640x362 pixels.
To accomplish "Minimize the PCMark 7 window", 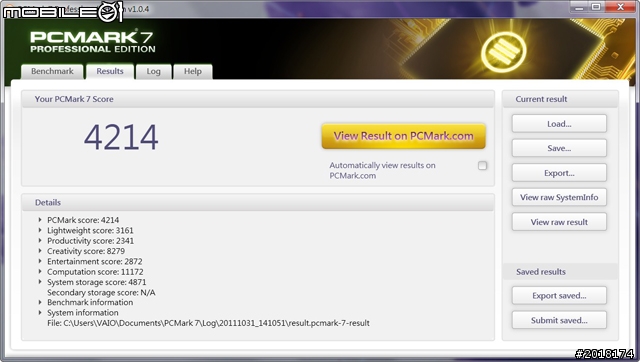I will click(x=579, y=7).
